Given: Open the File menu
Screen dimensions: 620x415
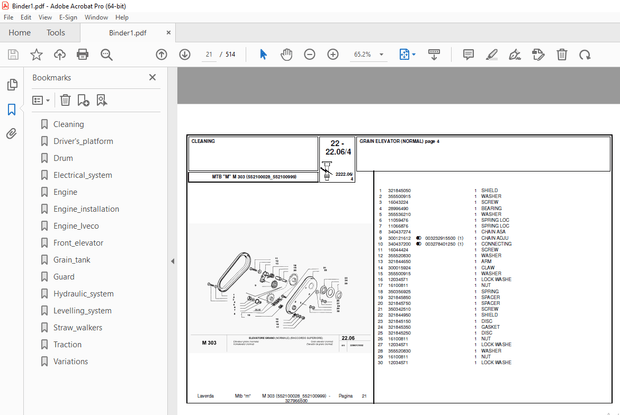Looking at the screenshot, I should (8, 17).
